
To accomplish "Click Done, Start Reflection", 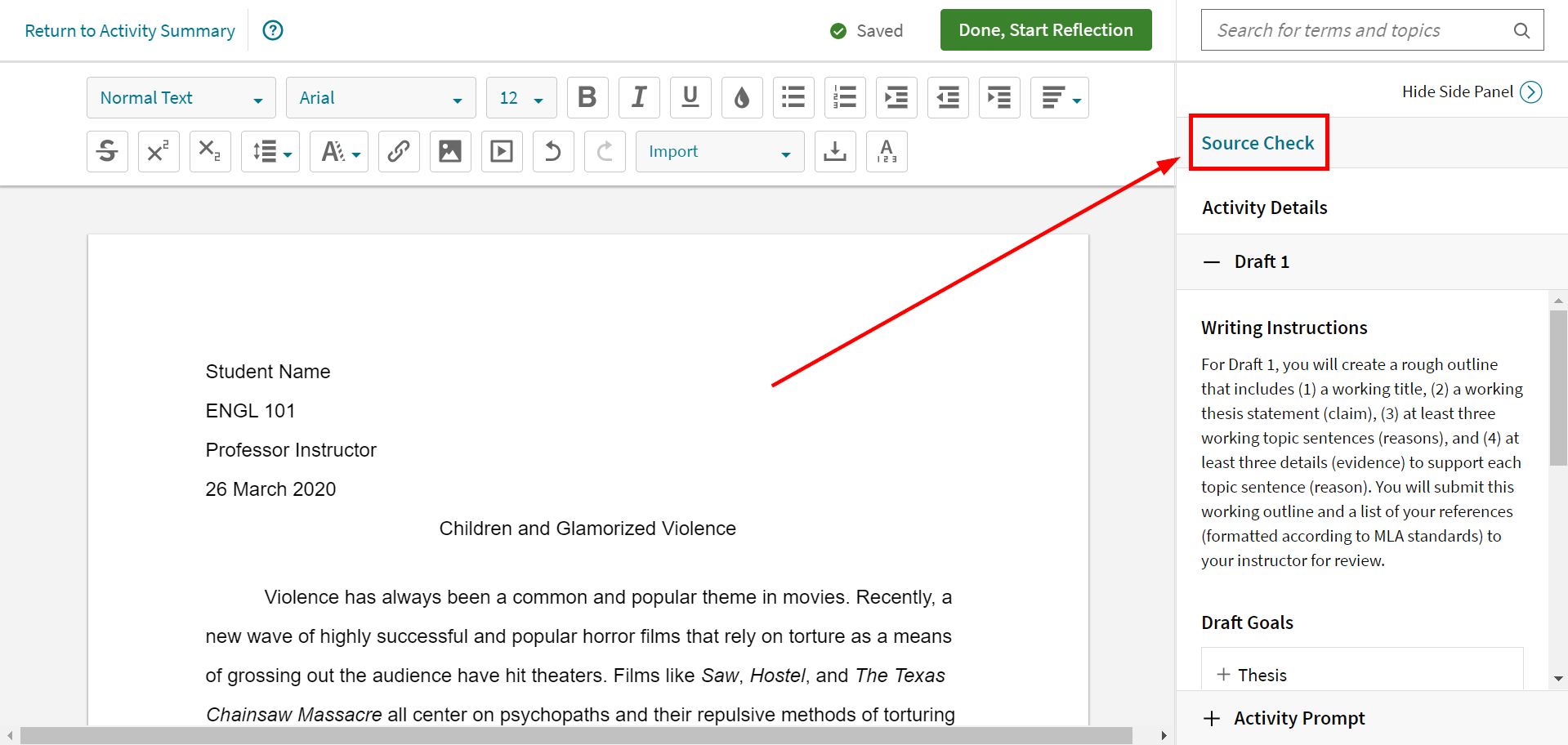I will 1045,29.
